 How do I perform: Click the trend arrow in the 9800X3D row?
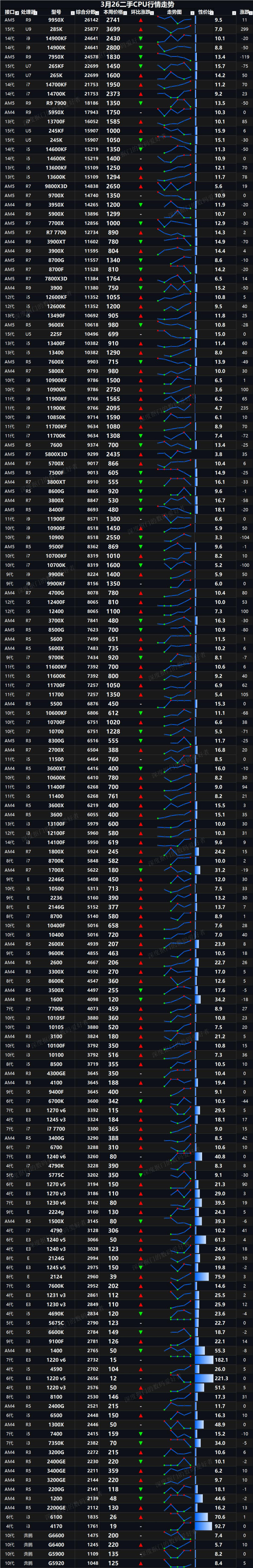tap(141, 186)
